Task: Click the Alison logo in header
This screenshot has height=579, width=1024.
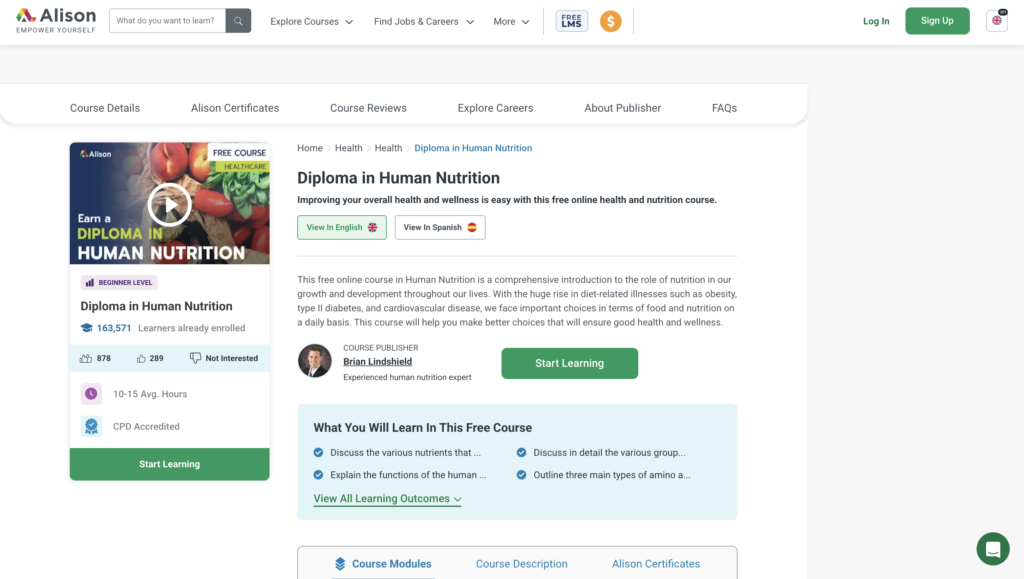Action: (56, 20)
